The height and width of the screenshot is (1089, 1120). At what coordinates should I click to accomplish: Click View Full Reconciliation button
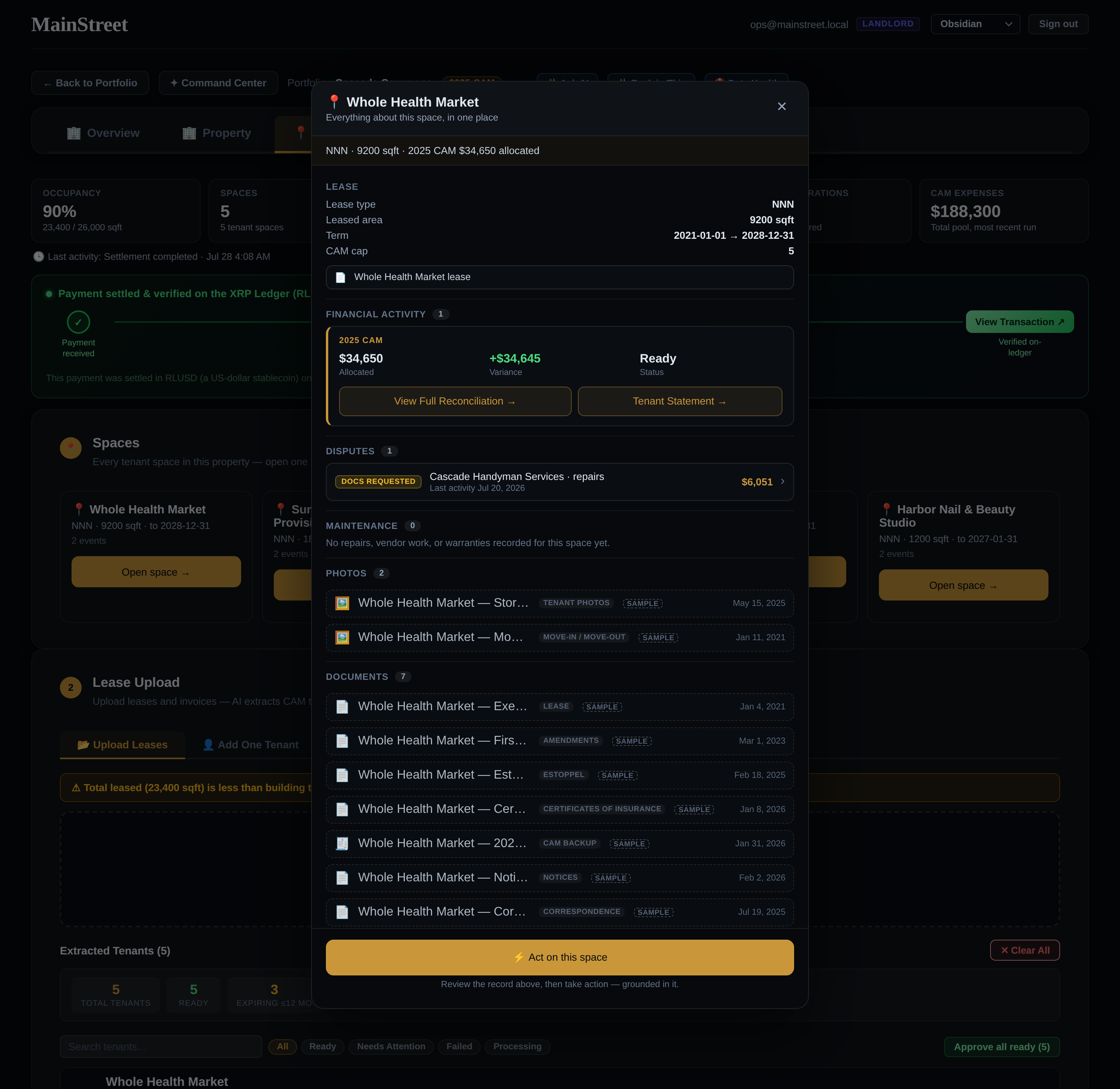coord(455,401)
